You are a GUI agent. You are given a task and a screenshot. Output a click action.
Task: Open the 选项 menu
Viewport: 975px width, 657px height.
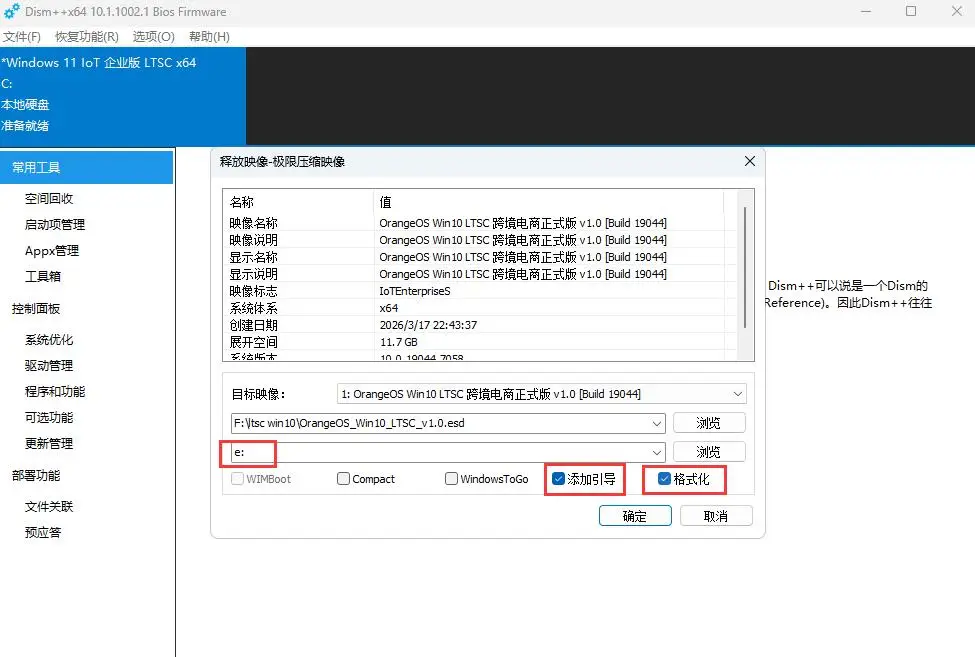click(x=152, y=36)
